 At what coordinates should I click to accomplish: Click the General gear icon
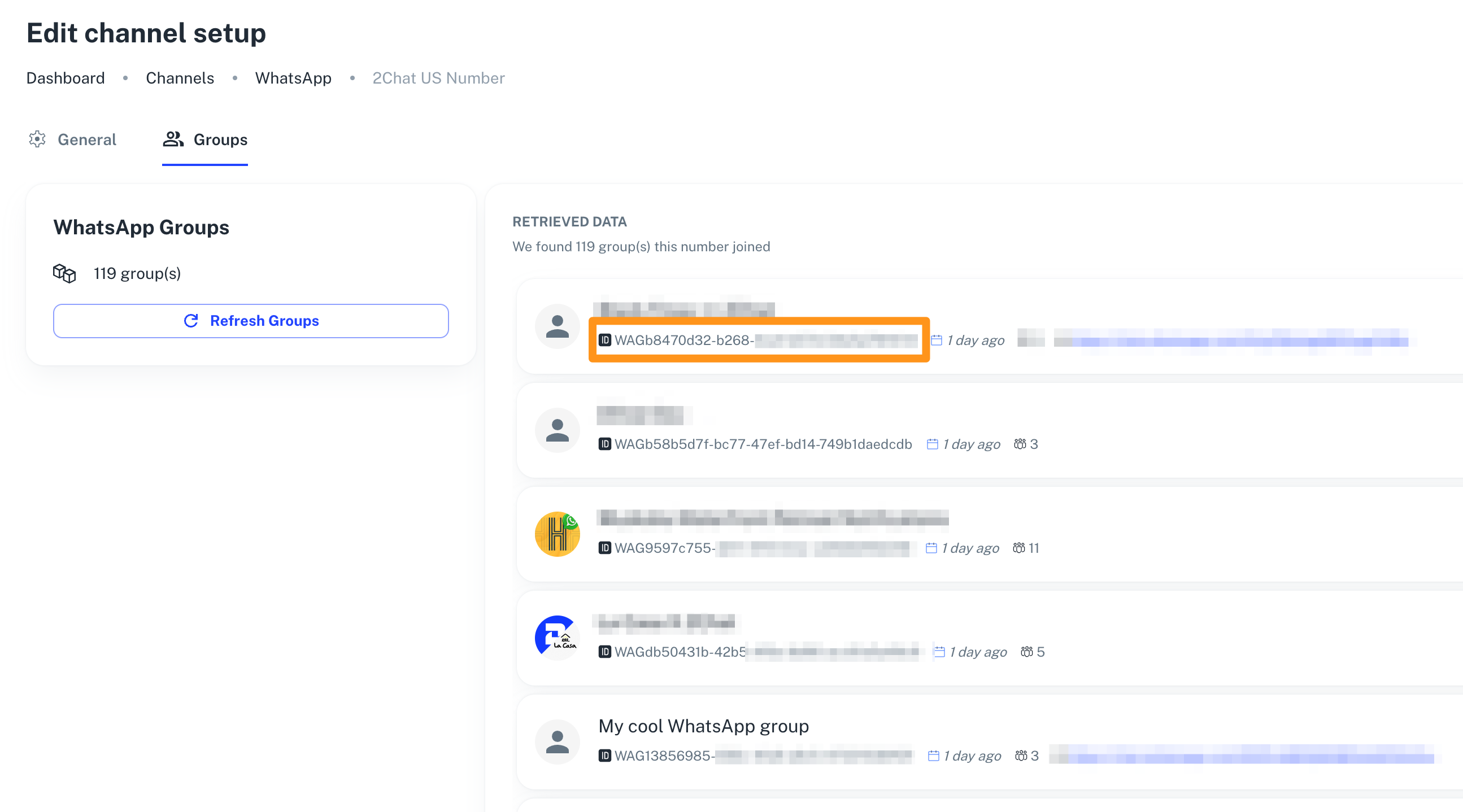tap(37, 139)
